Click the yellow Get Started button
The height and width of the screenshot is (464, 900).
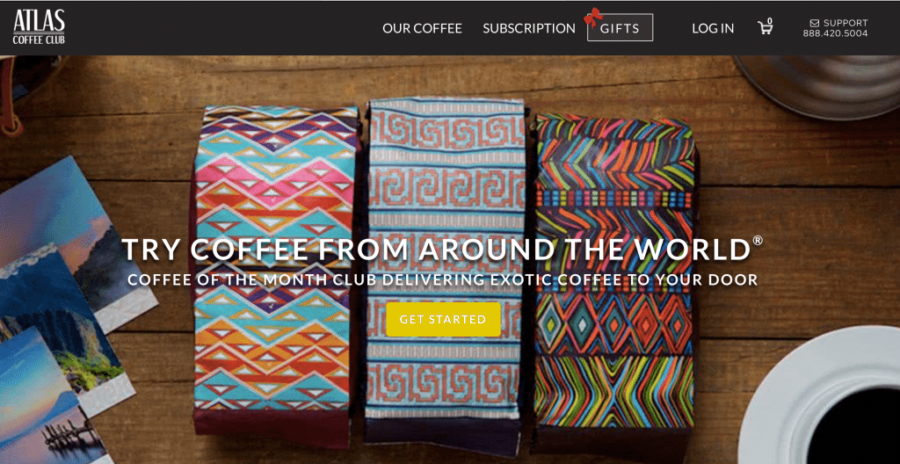click(443, 319)
